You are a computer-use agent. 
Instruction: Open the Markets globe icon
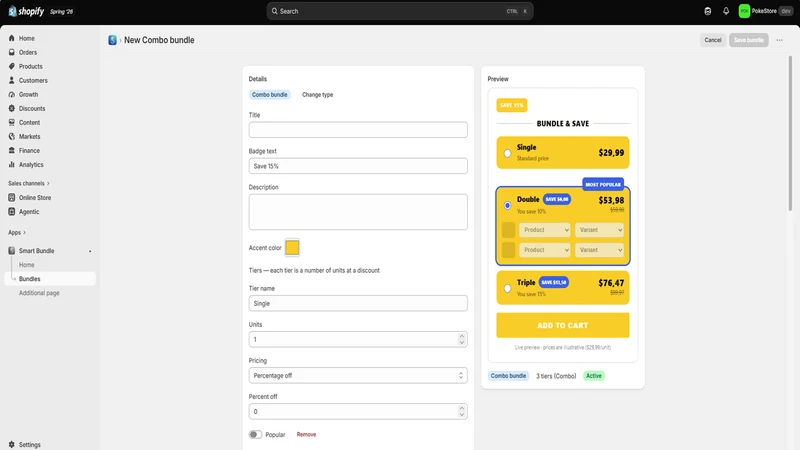coord(12,136)
